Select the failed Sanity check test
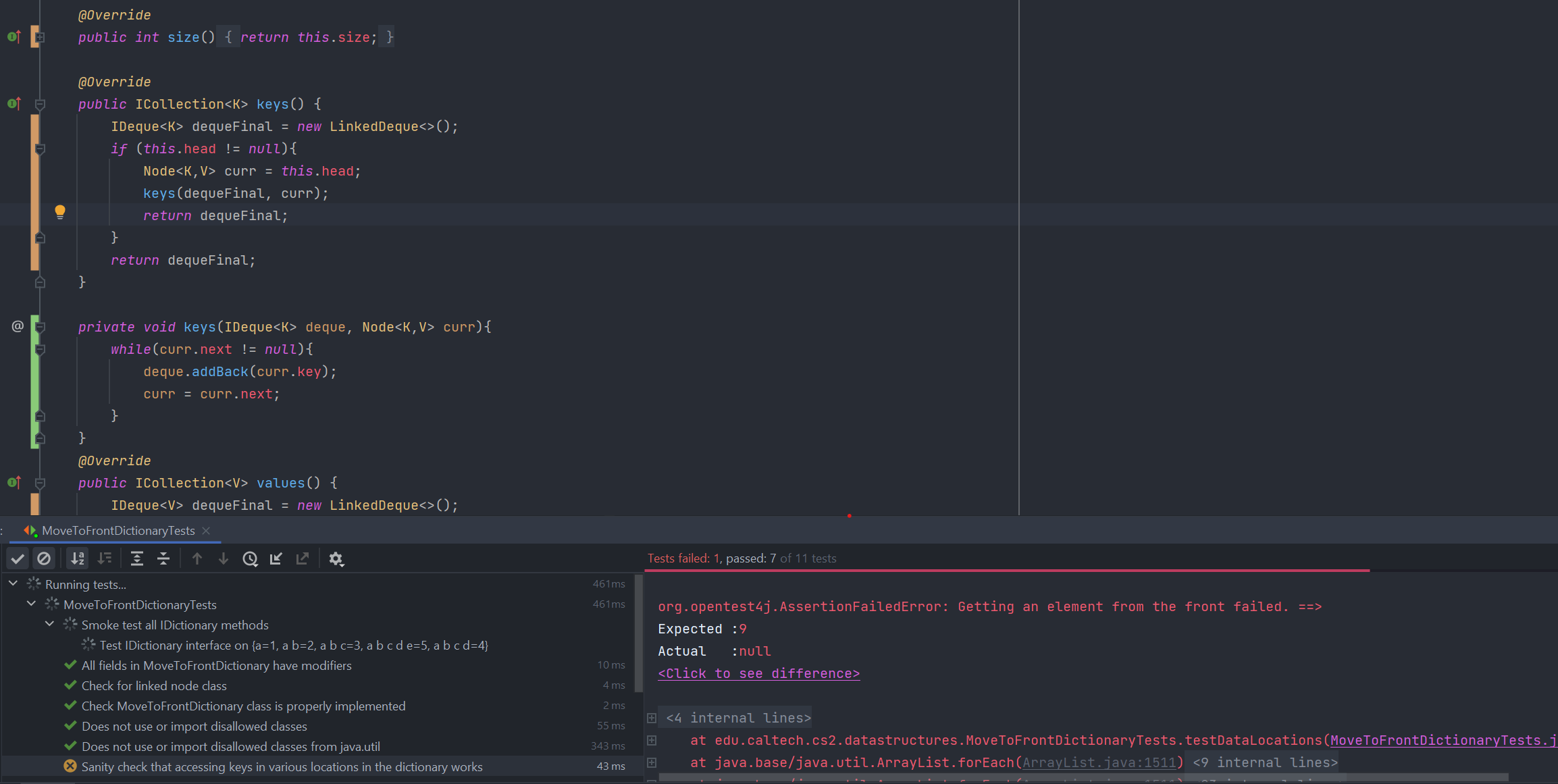This screenshot has height=784, width=1558. [282, 766]
